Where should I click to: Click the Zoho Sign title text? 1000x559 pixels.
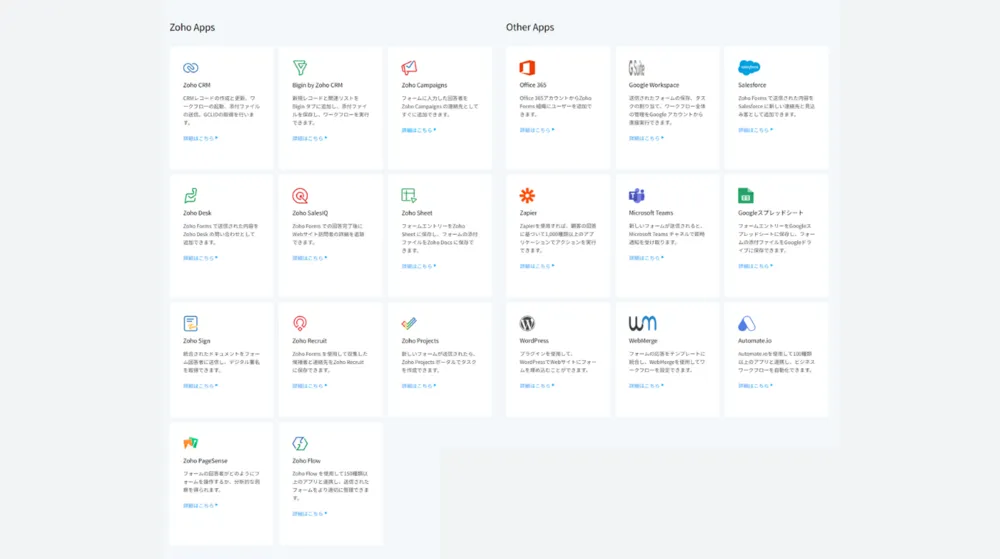click(x=196, y=341)
